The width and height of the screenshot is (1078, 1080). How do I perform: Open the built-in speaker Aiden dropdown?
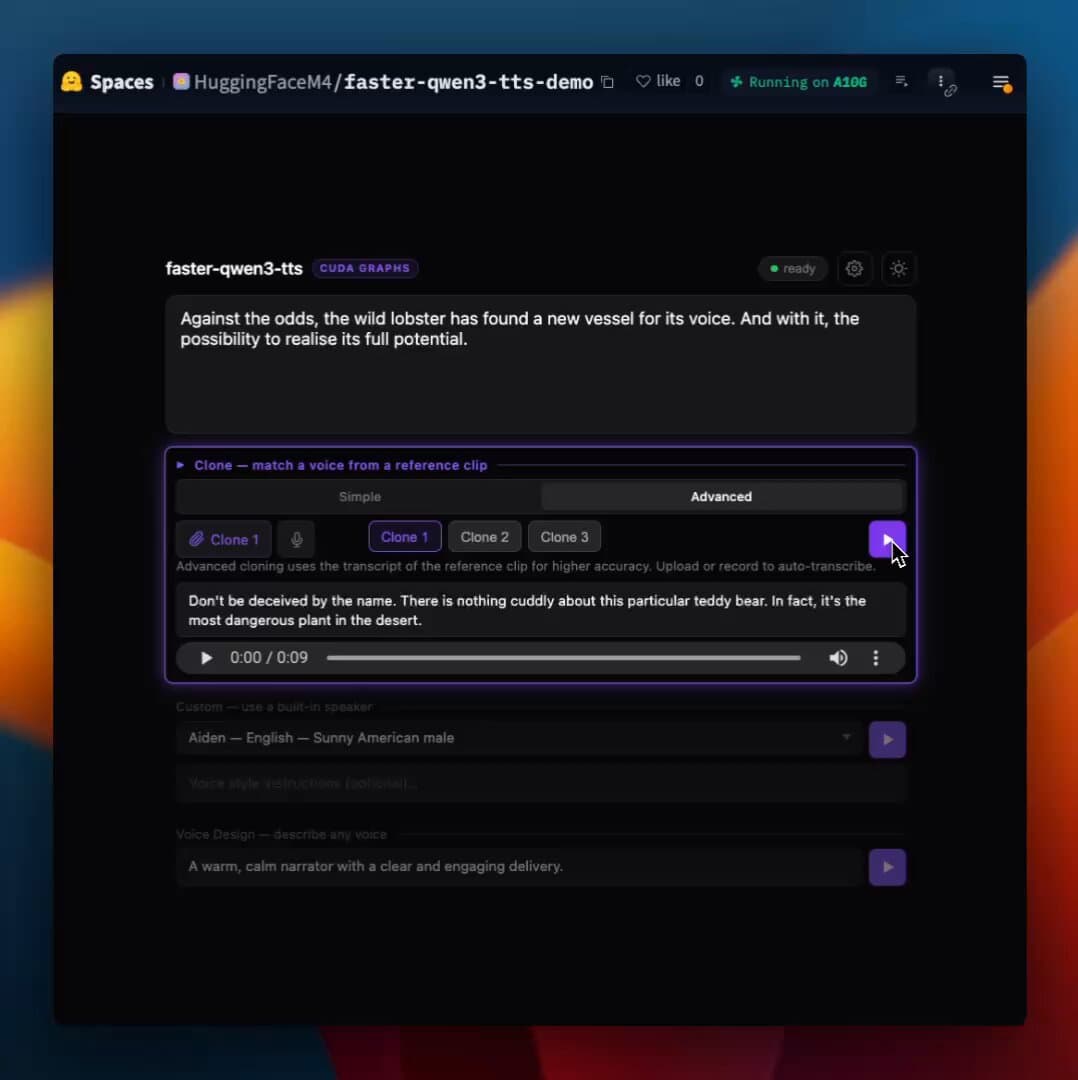519,738
